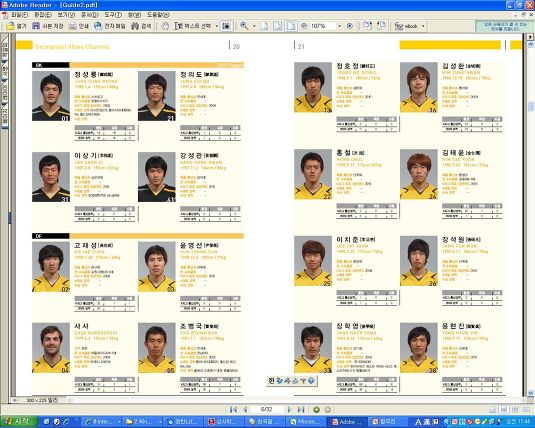535x428 pixels.
Task: Select the text selection tool
Action: coord(193,26)
